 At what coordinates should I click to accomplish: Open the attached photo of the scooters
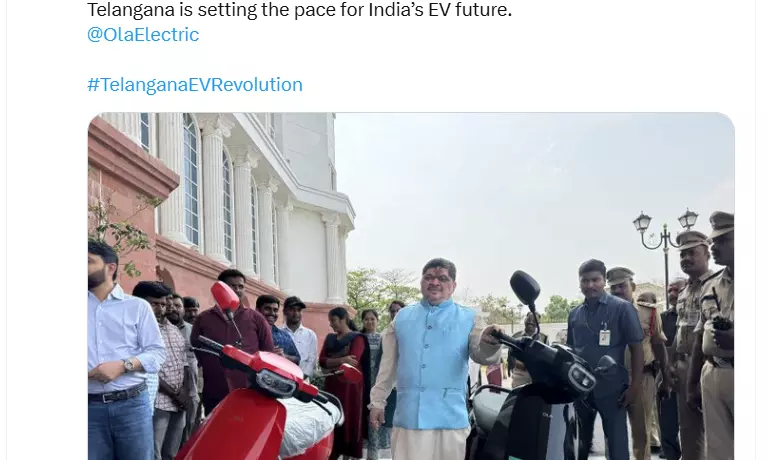[411, 286]
